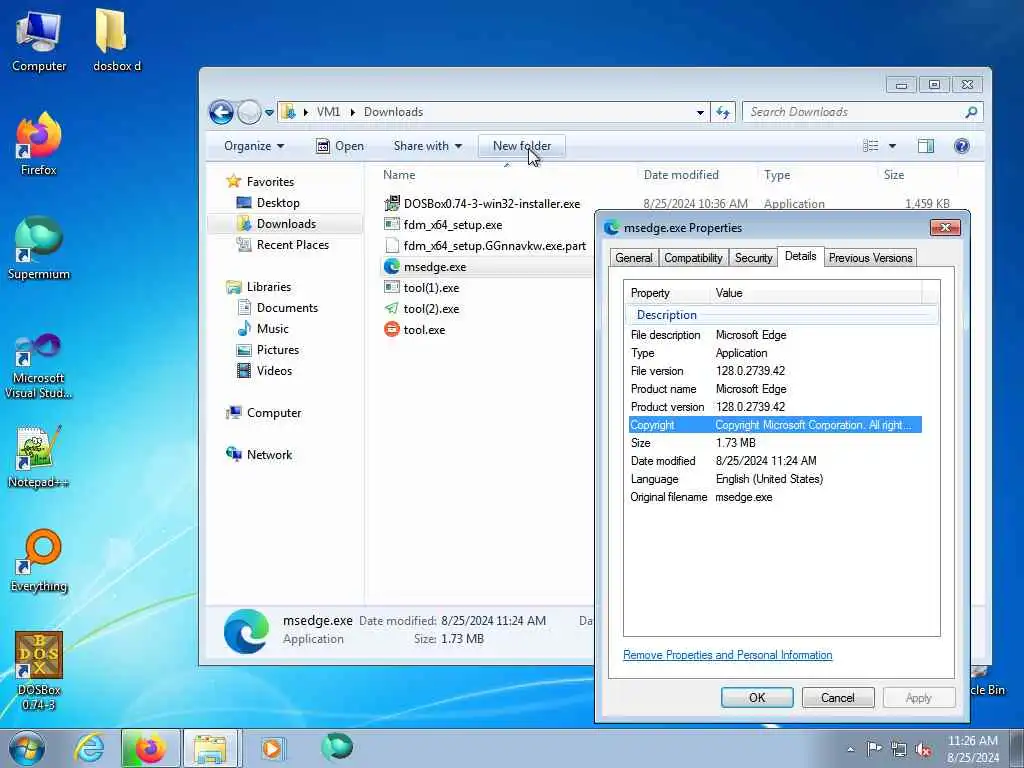
Task: Launch Firefox from the desktop shortcut
Action: pyautogui.click(x=39, y=144)
